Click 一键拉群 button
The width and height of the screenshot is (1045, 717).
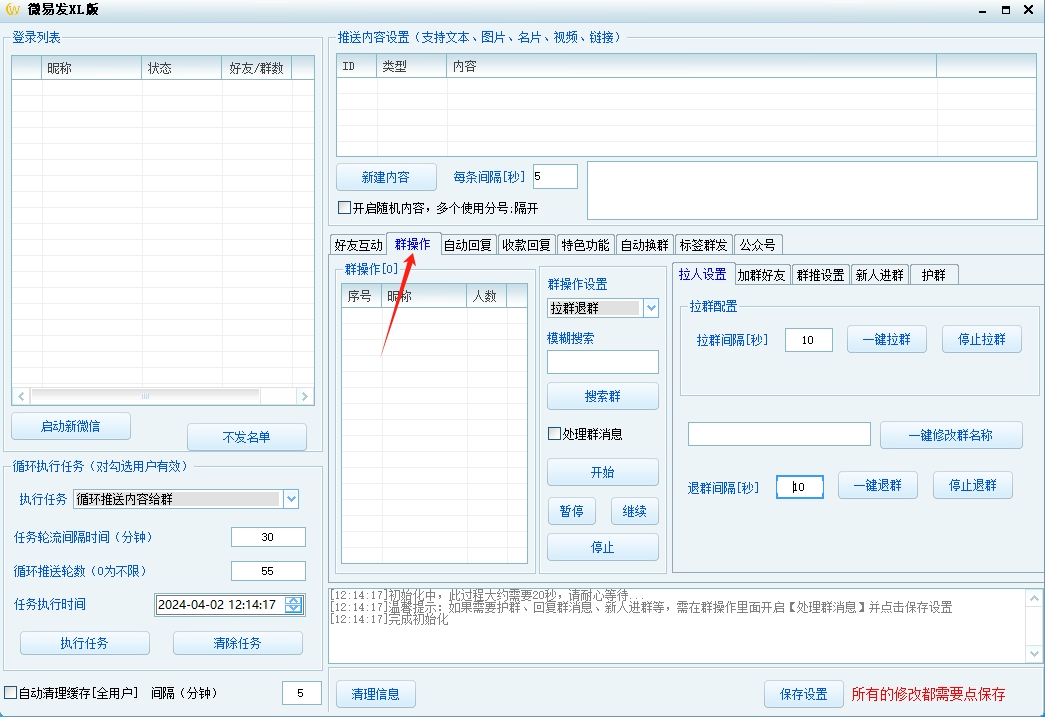886,339
